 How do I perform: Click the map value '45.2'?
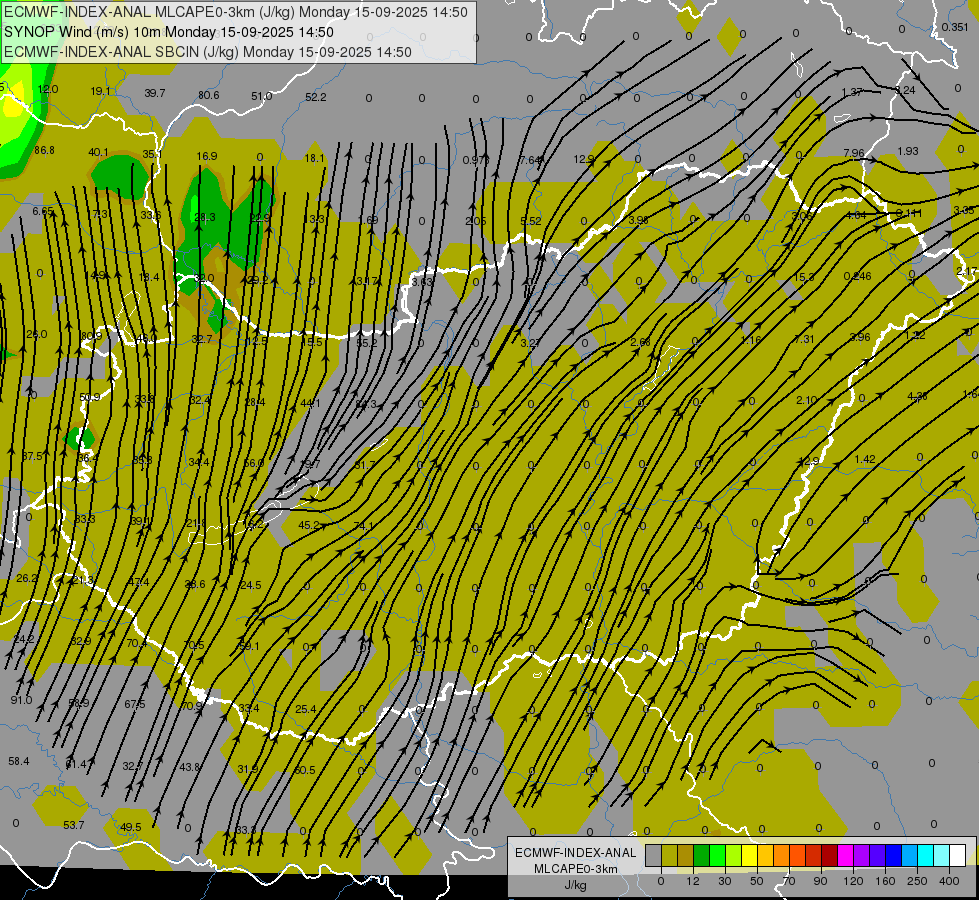309,525
